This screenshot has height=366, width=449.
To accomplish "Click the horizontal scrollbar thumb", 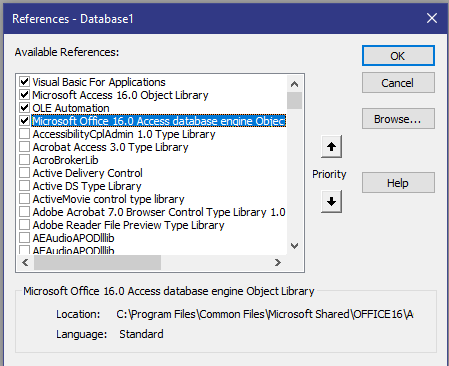I will click(x=97, y=263).
